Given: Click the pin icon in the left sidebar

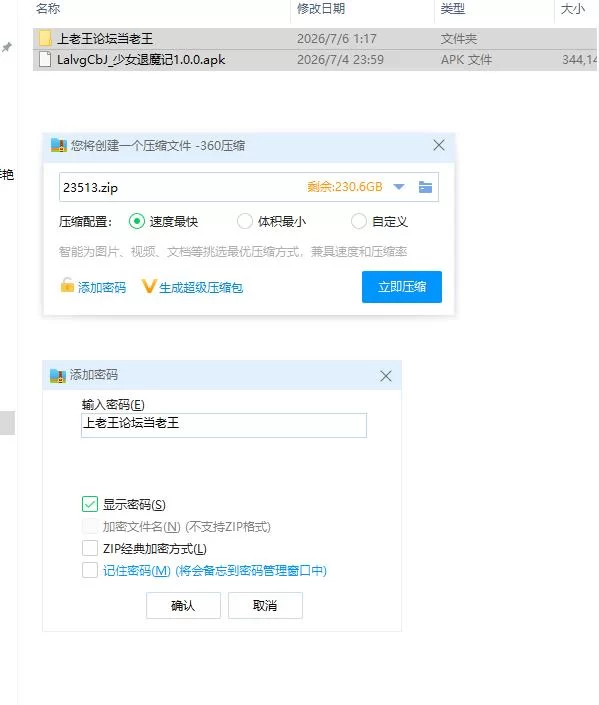Looking at the screenshot, I should [7, 47].
